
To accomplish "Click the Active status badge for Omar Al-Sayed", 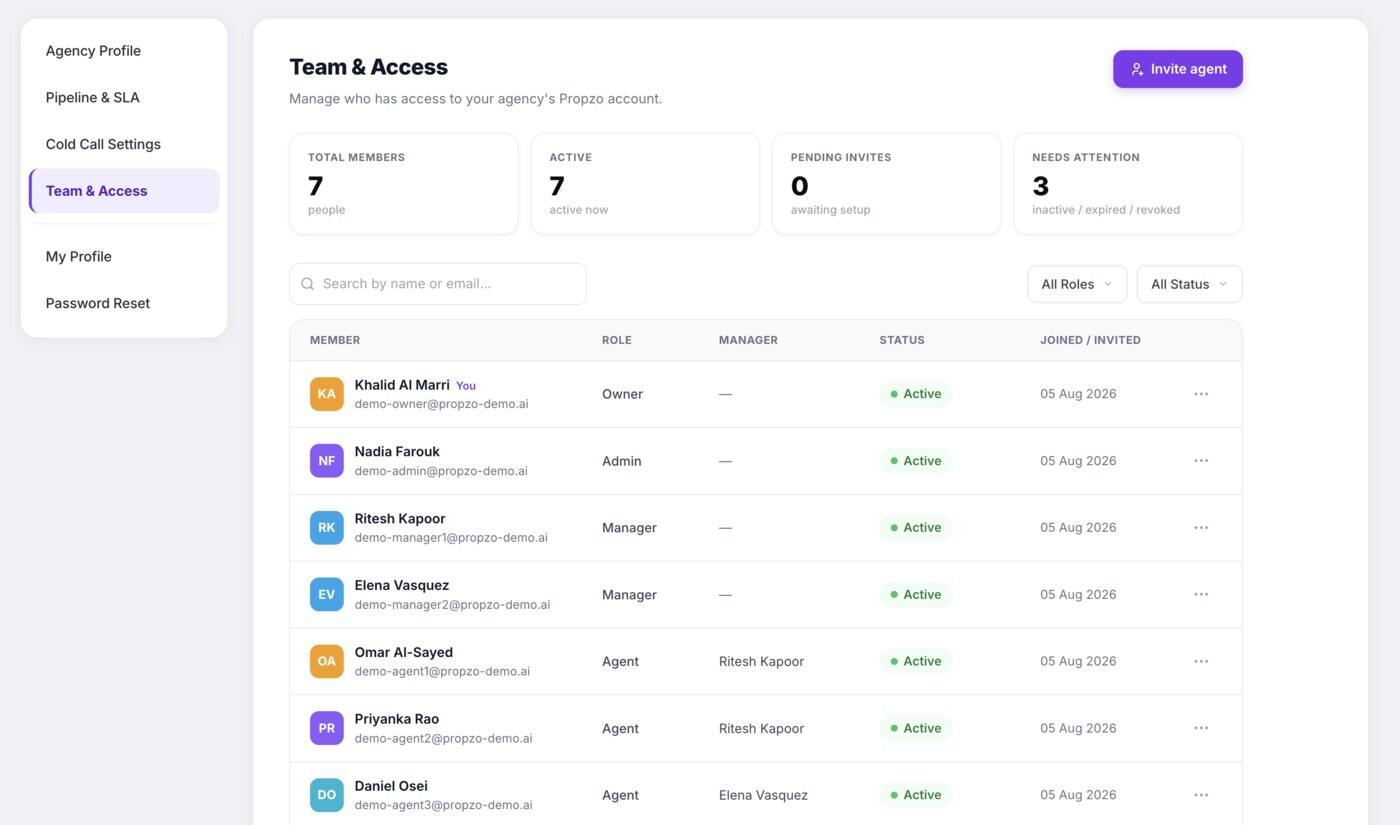I will pyautogui.click(x=915, y=661).
